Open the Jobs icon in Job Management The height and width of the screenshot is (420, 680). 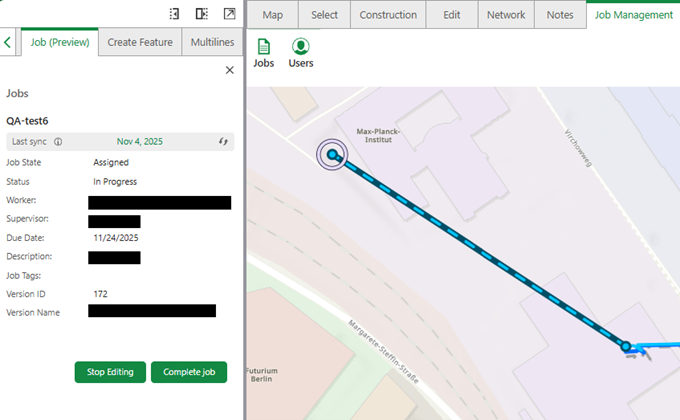(264, 53)
